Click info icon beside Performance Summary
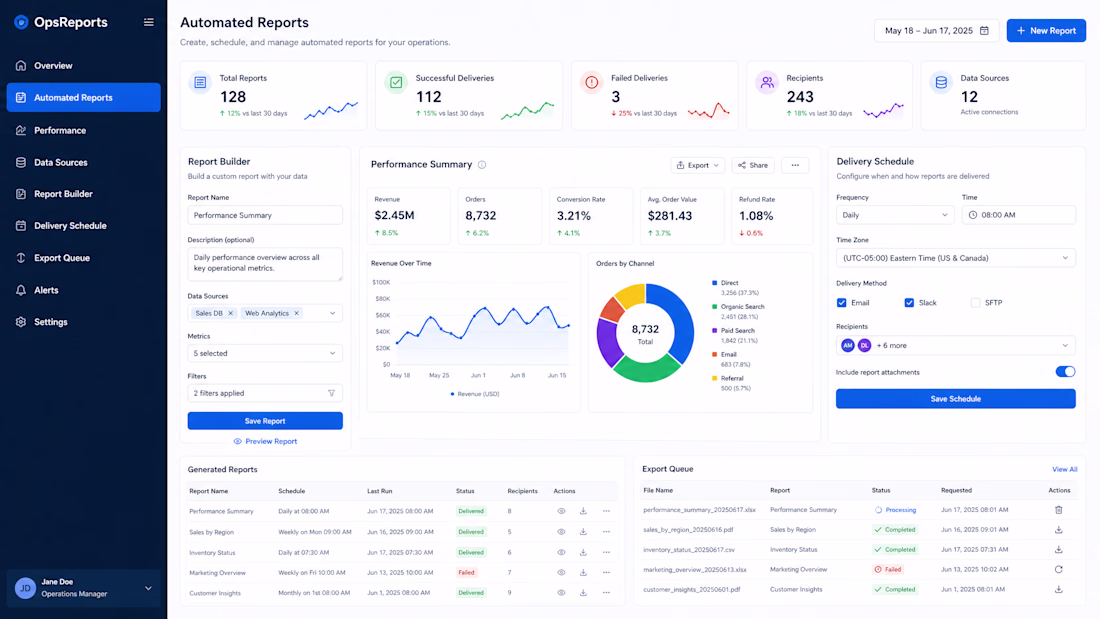The width and height of the screenshot is (1100, 619). 482,165
